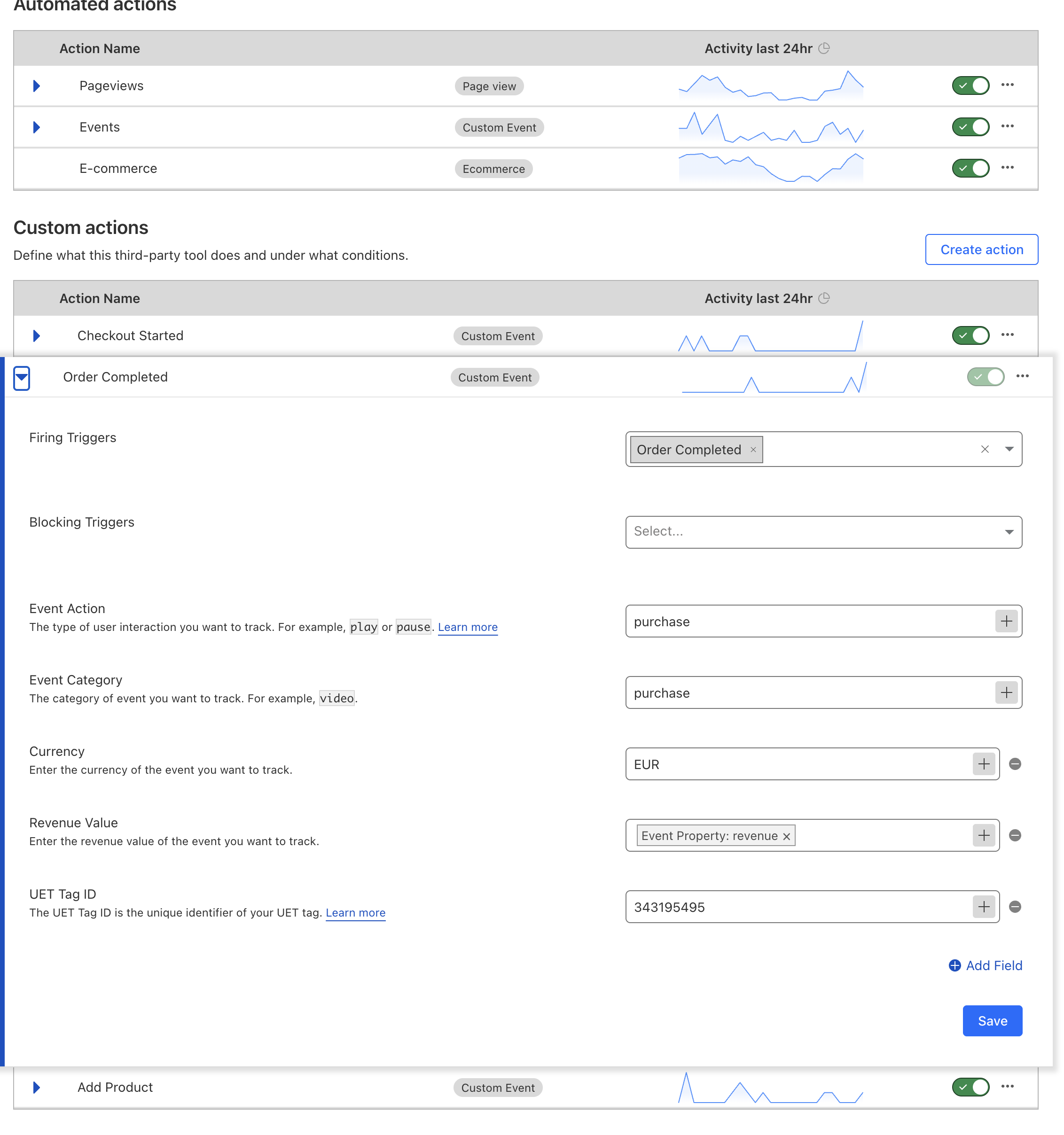The width and height of the screenshot is (1064, 1135).
Task: Click the Events Custom Event badge
Action: [x=499, y=127]
